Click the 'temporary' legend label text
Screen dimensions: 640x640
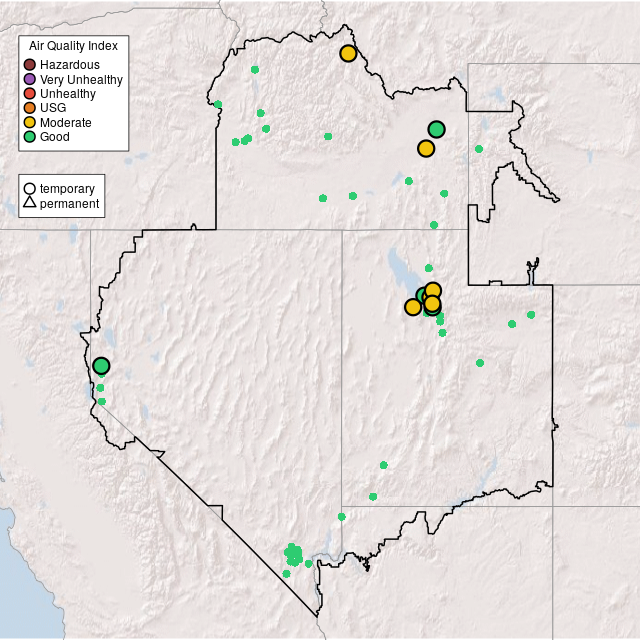click(67, 189)
